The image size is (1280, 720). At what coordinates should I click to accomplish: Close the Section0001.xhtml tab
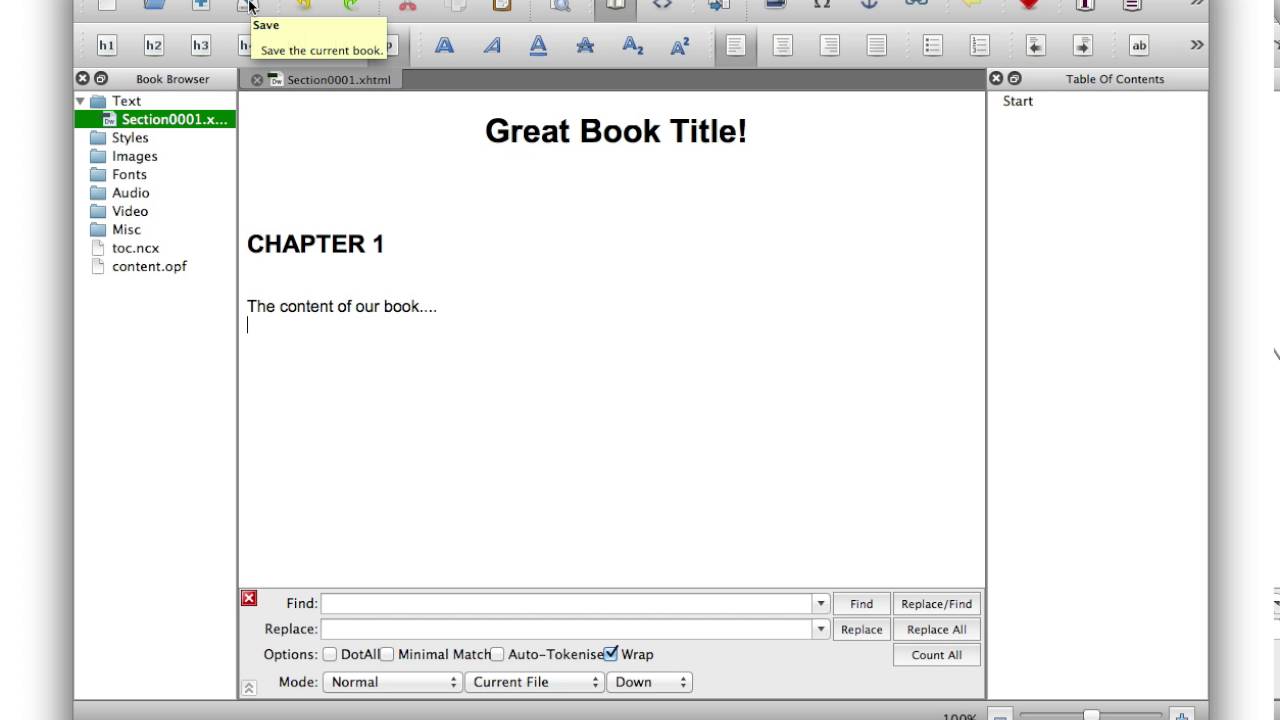coord(257,79)
